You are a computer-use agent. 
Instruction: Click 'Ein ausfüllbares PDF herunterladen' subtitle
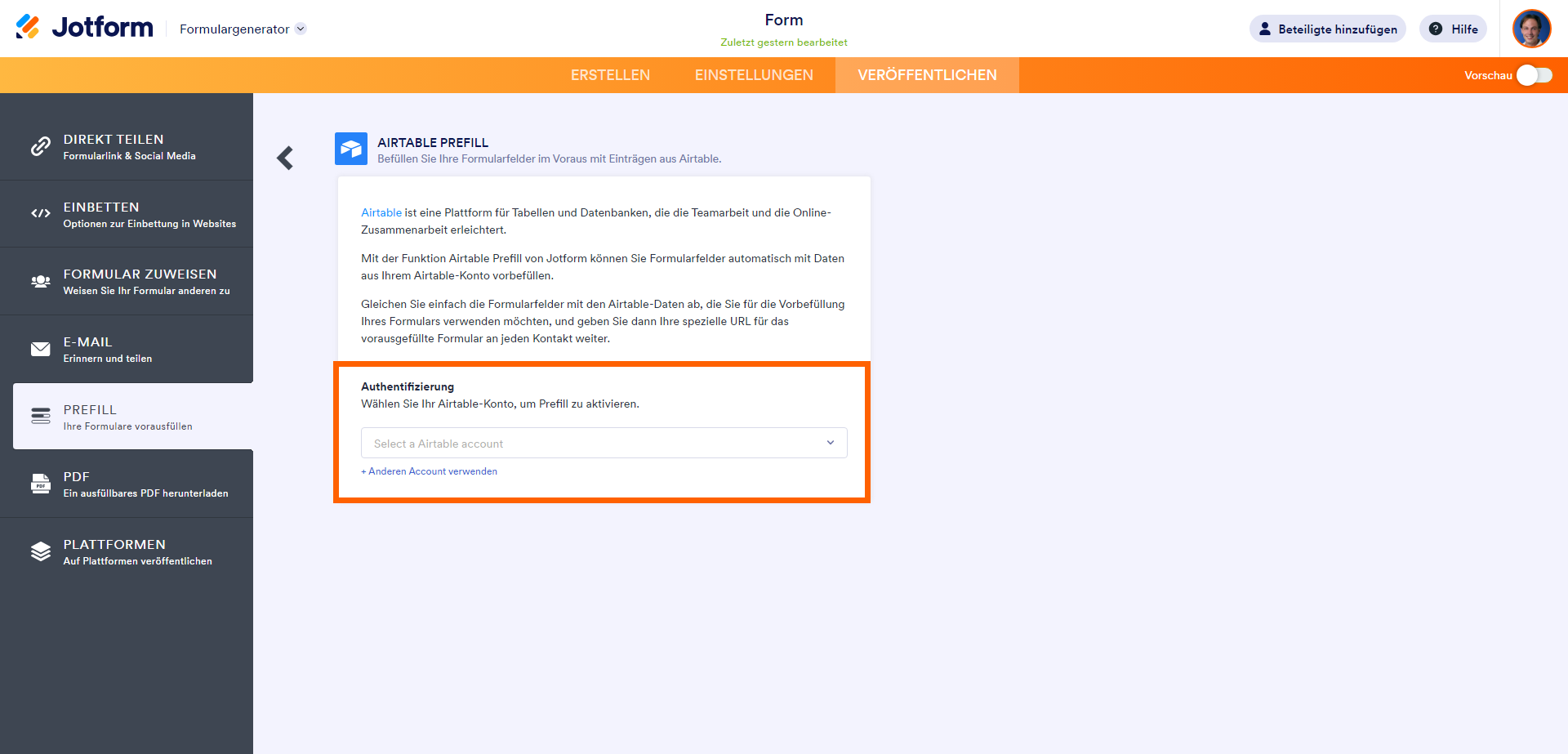(146, 493)
